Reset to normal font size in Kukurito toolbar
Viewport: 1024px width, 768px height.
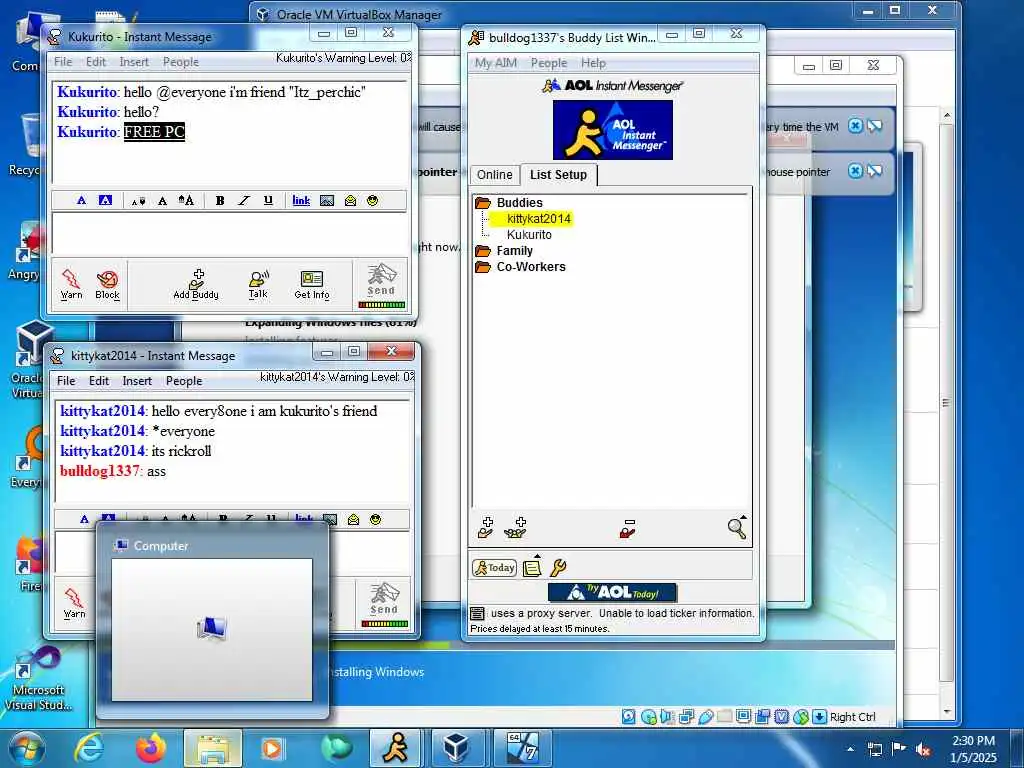pyautogui.click(x=162, y=200)
